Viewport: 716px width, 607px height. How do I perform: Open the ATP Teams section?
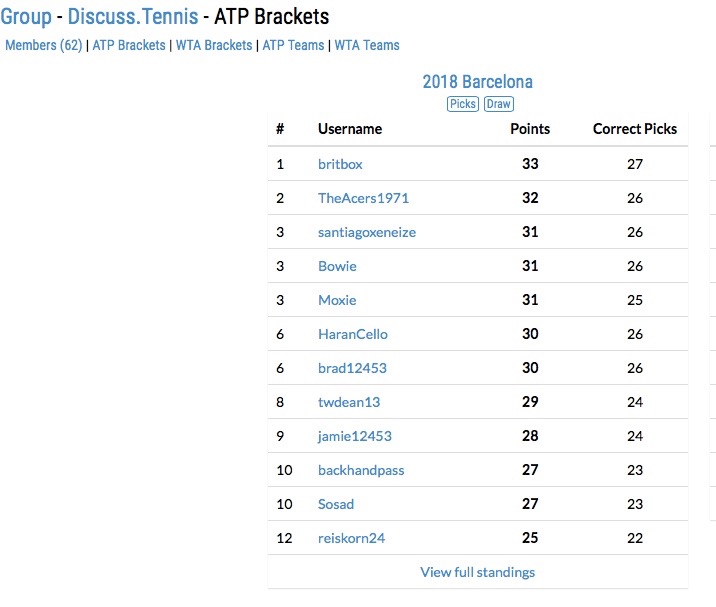[293, 45]
